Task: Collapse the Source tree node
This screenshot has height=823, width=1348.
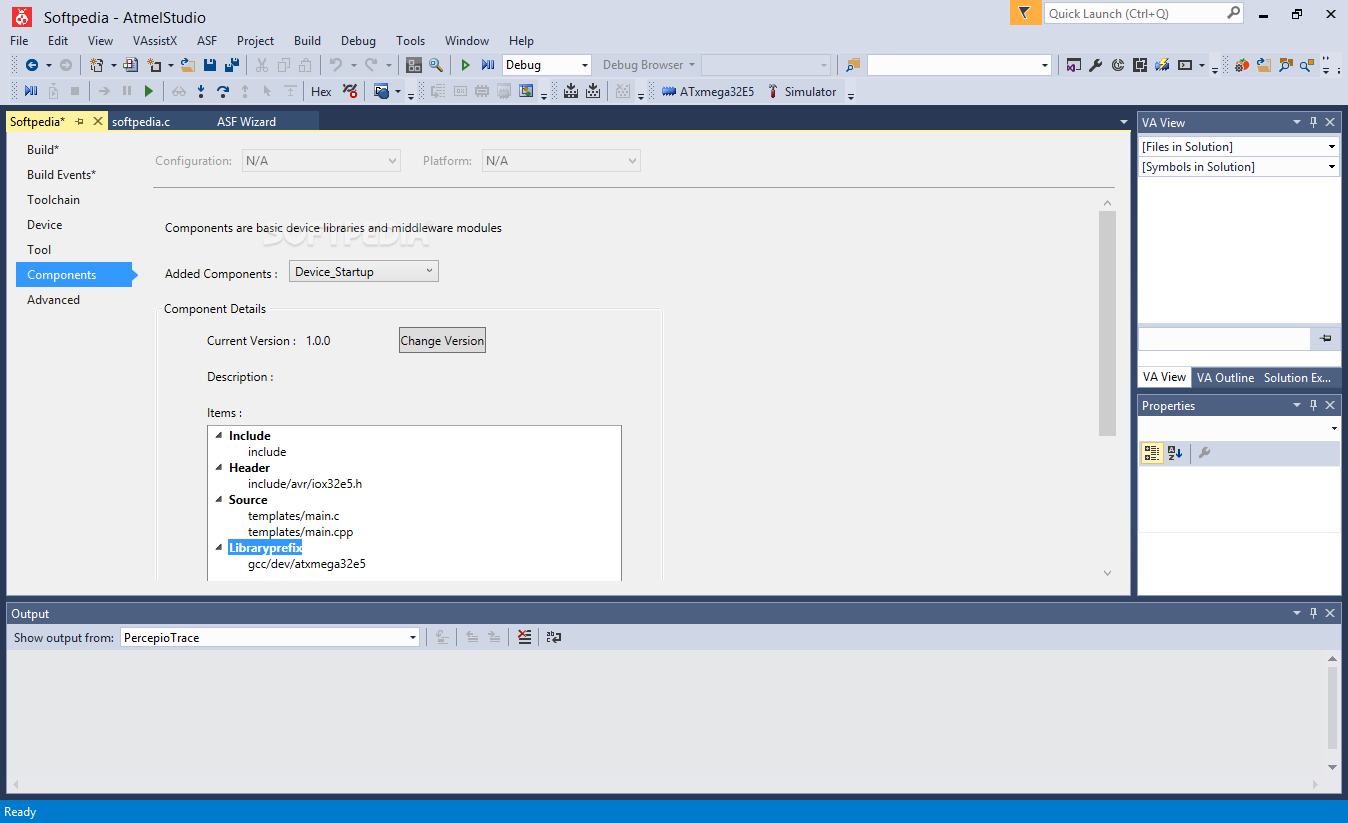Action: point(219,499)
